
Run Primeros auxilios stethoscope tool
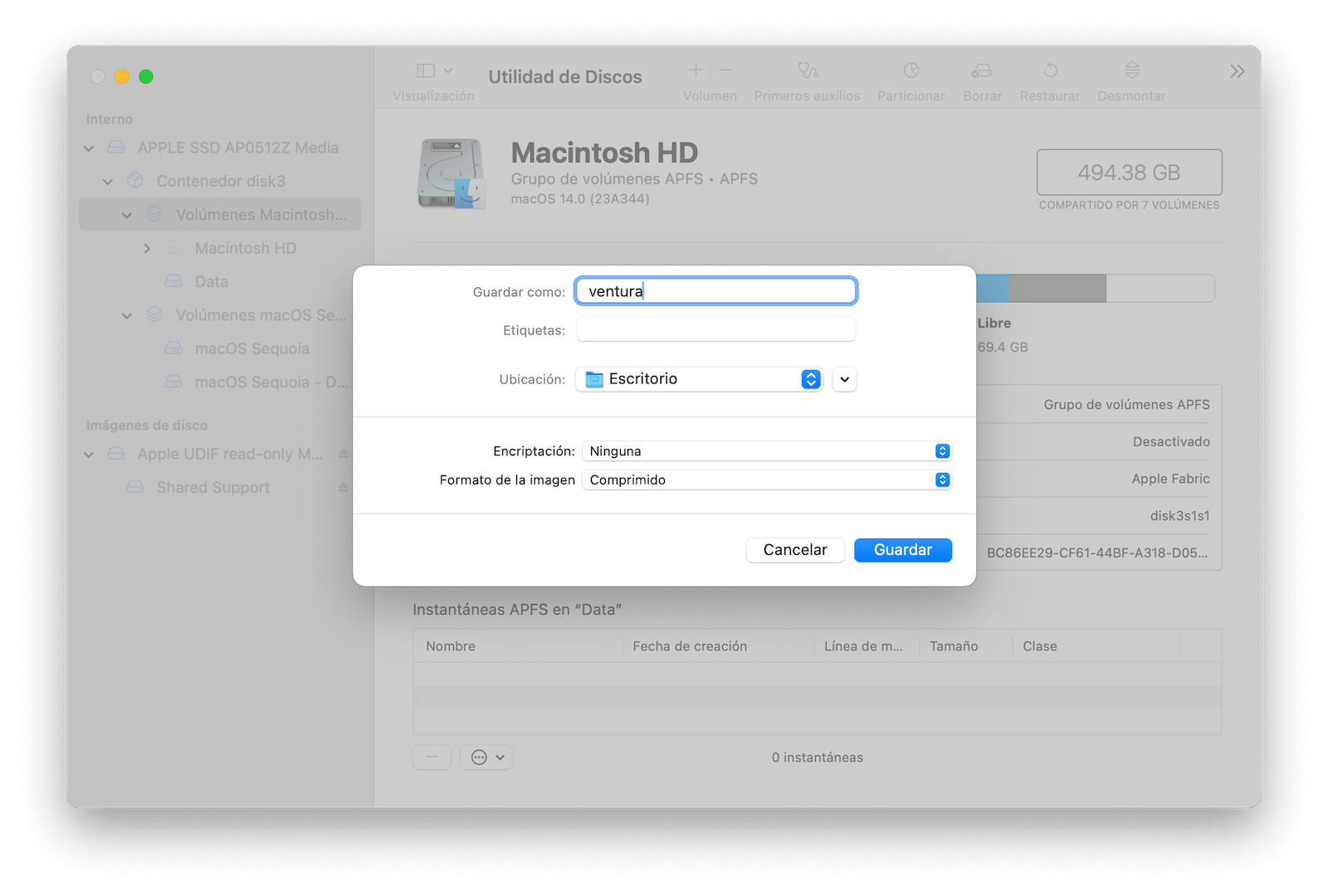pos(808,71)
